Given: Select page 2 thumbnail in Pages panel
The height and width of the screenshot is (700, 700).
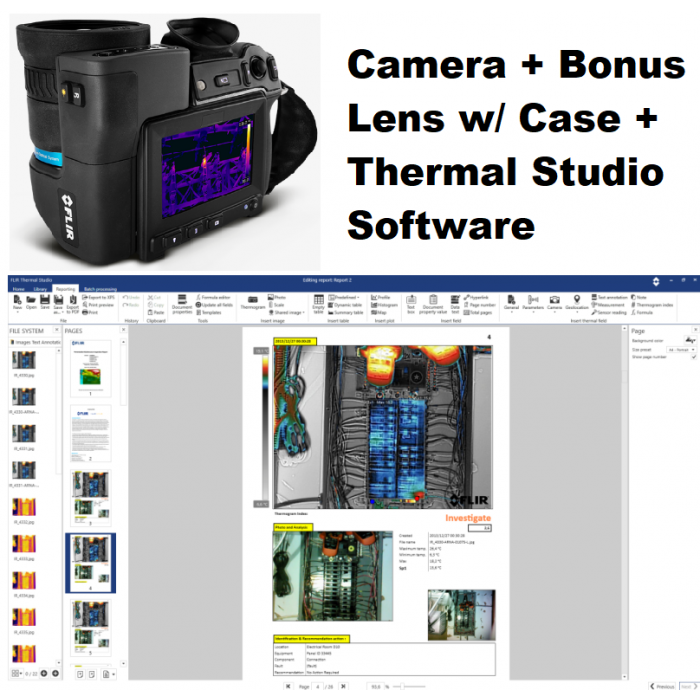Looking at the screenshot, I should click(x=91, y=433).
